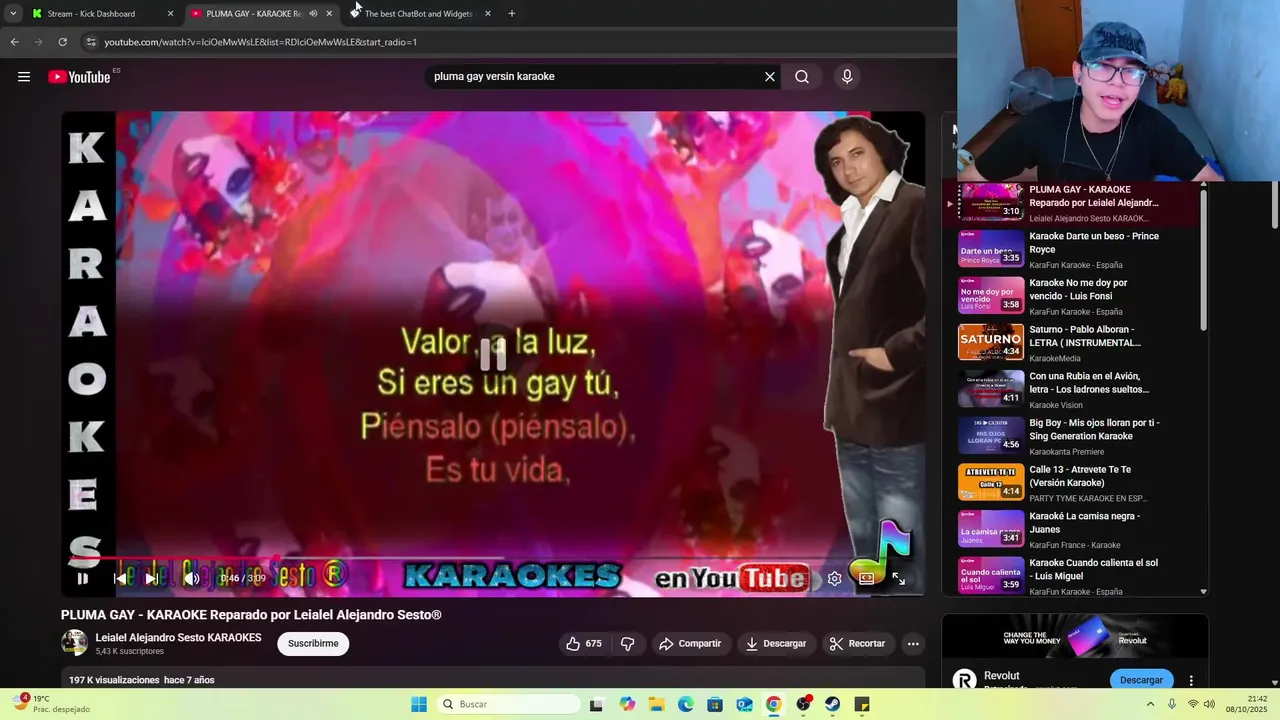Play Karaoké La camisa negra - Juanes

(1072, 530)
